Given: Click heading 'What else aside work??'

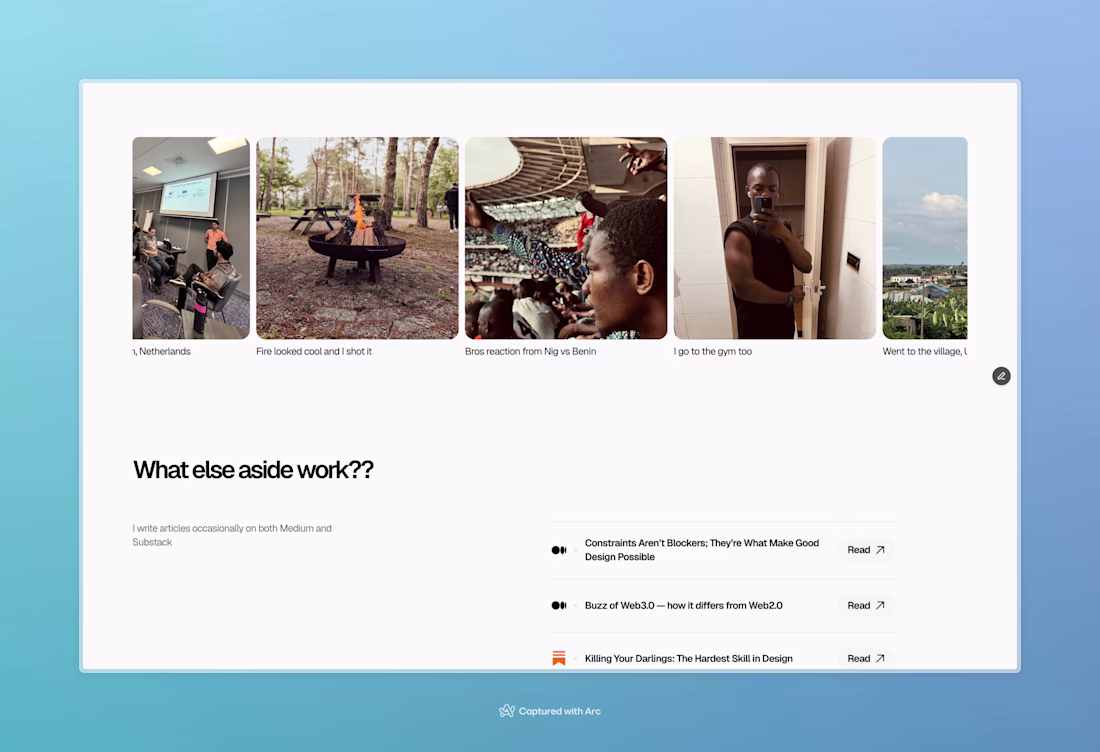Looking at the screenshot, I should [253, 469].
